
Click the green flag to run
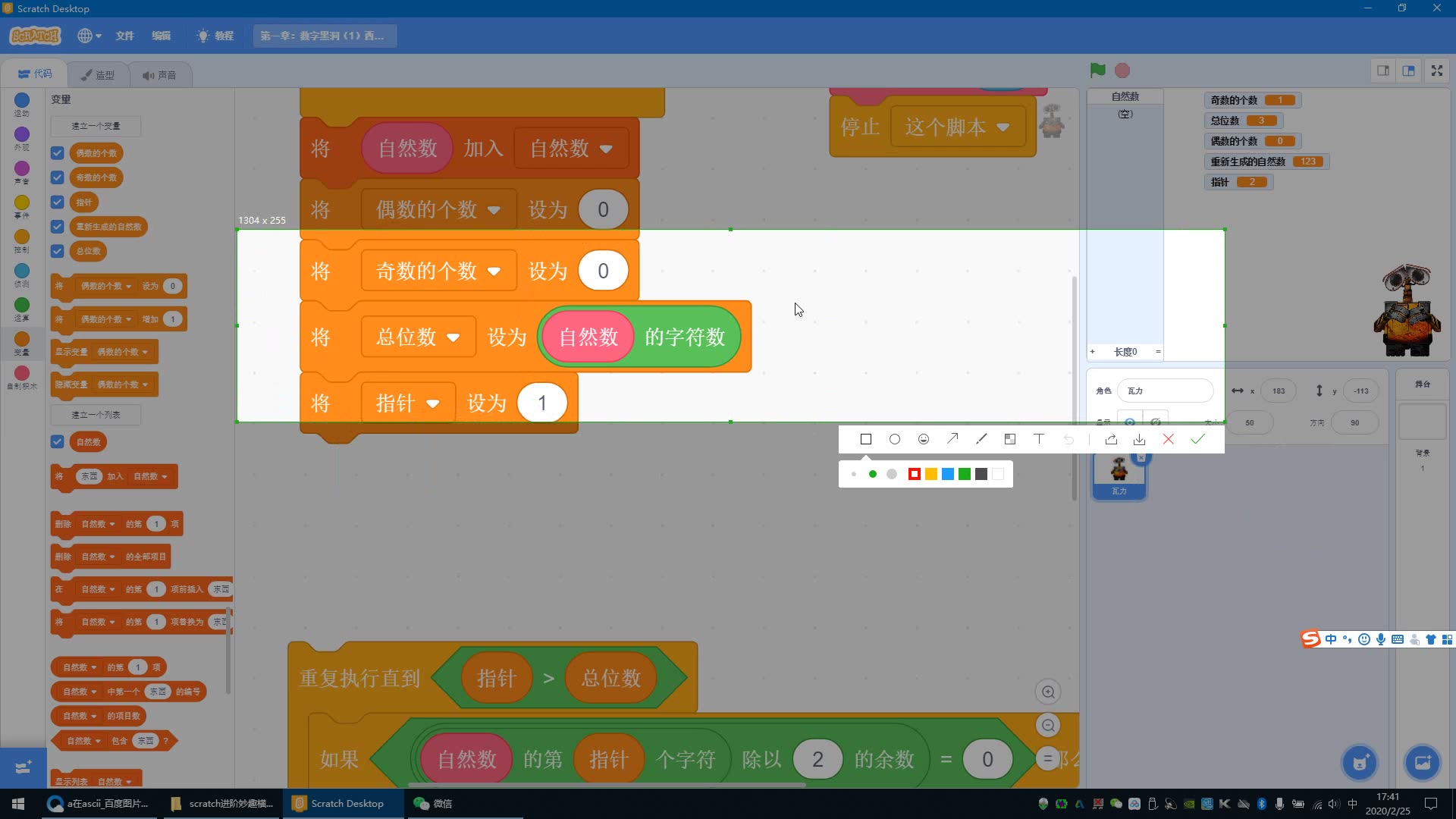coord(1097,71)
